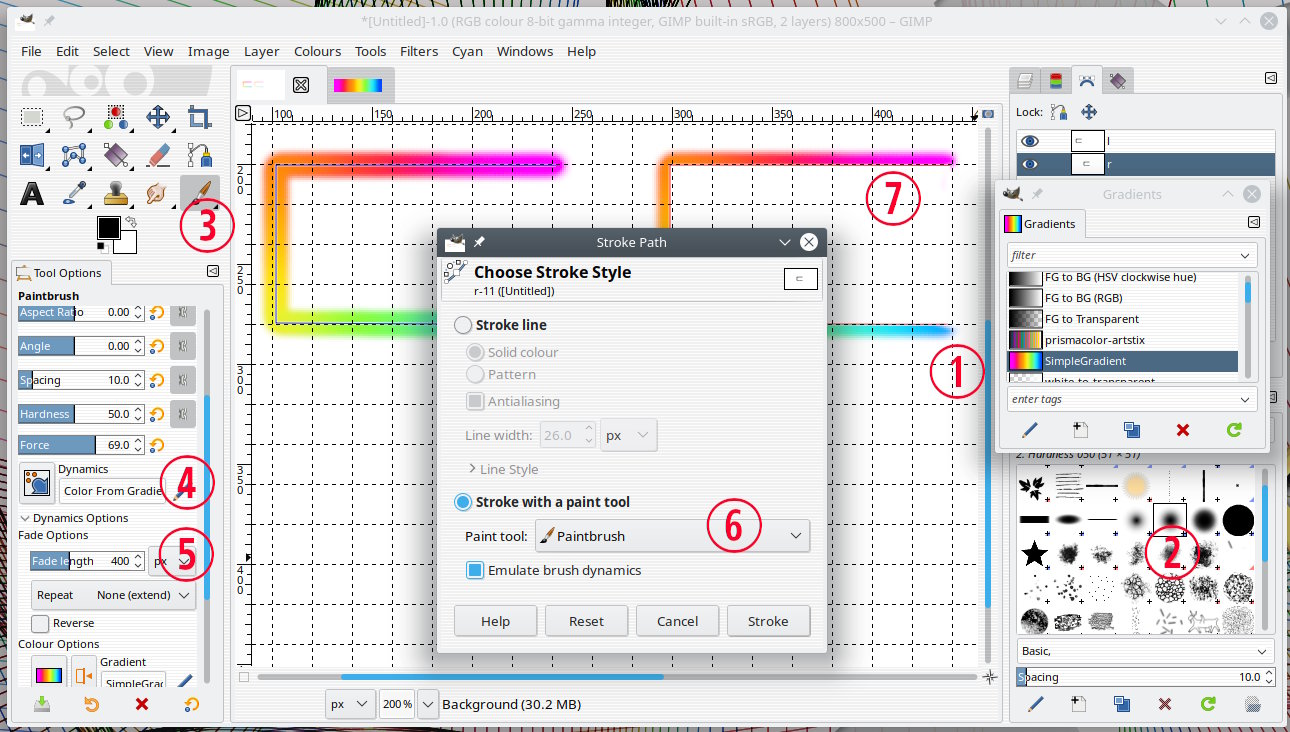Save the tool preset
This screenshot has height=732, width=1290.
(x=42, y=704)
